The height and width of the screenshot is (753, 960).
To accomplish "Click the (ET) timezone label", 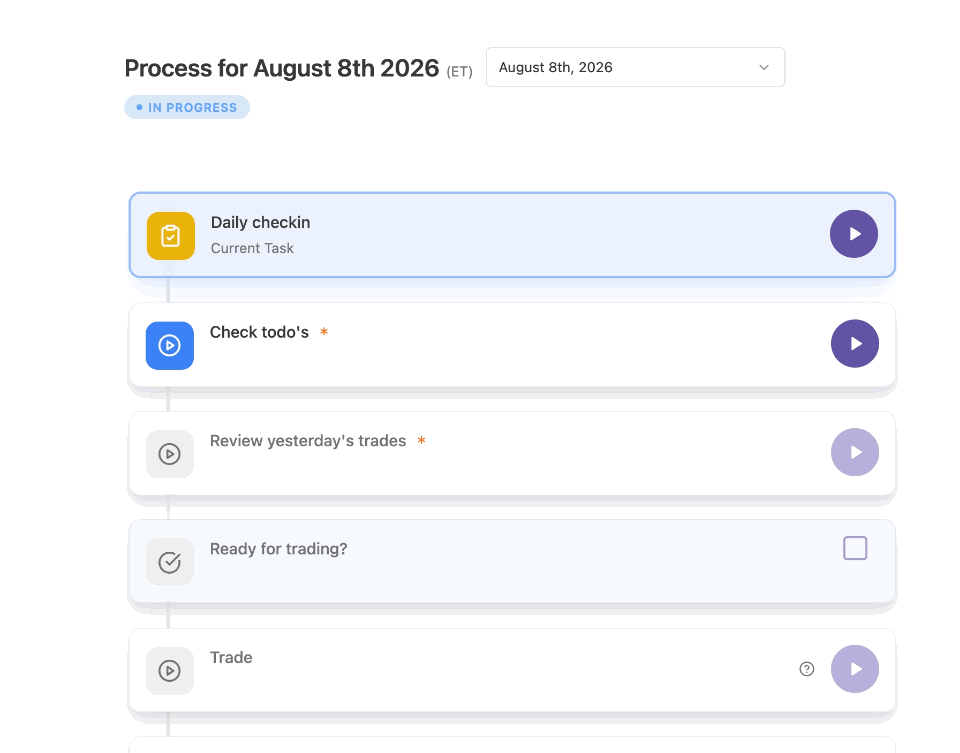I will [x=459, y=72].
